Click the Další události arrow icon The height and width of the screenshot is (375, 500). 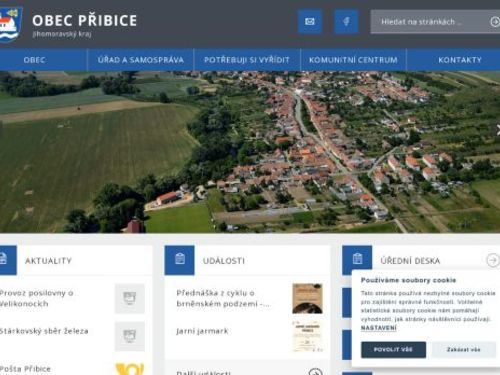[315, 372]
